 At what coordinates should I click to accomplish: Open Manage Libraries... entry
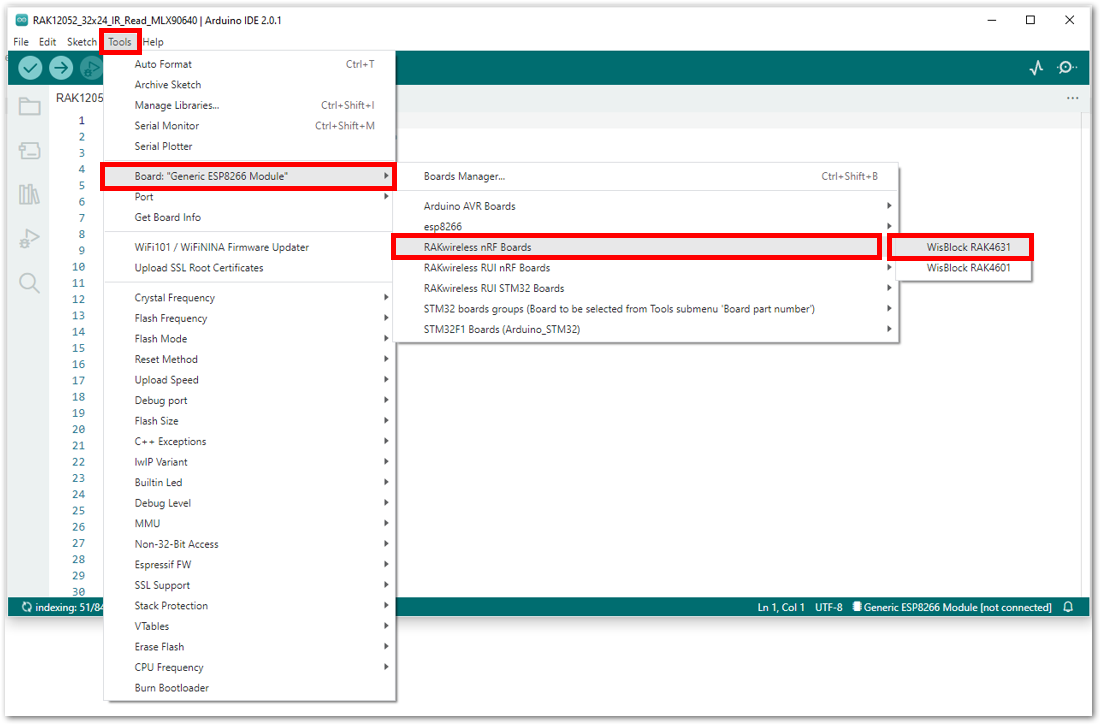click(x=250, y=105)
